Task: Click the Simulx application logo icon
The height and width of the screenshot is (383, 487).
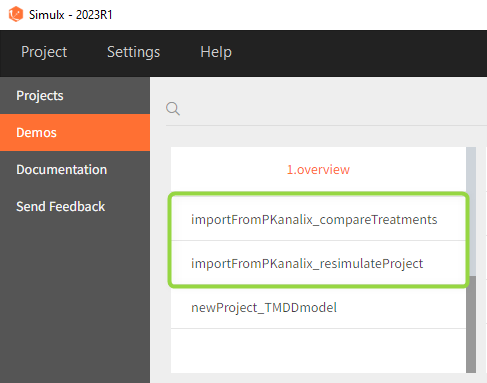Action: tap(16, 14)
